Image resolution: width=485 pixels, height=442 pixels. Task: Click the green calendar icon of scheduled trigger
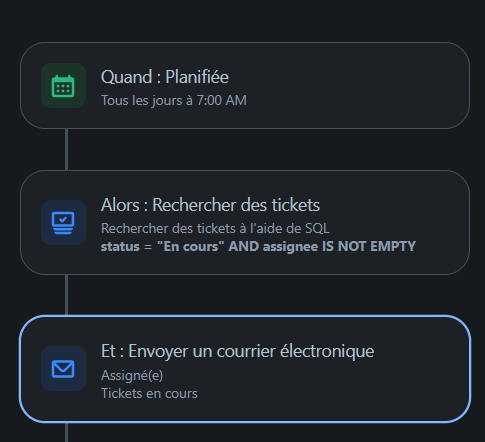click(63, 86)
